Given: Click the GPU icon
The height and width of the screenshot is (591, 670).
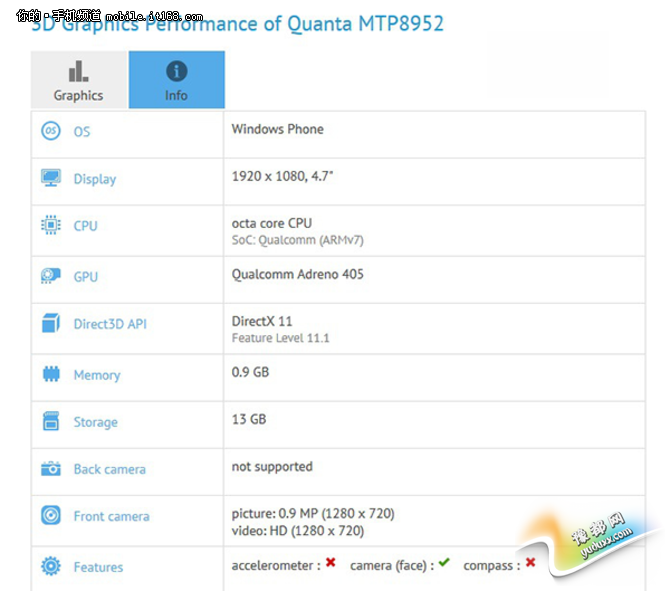Looking at the screenshot, I should pos(51,276).
